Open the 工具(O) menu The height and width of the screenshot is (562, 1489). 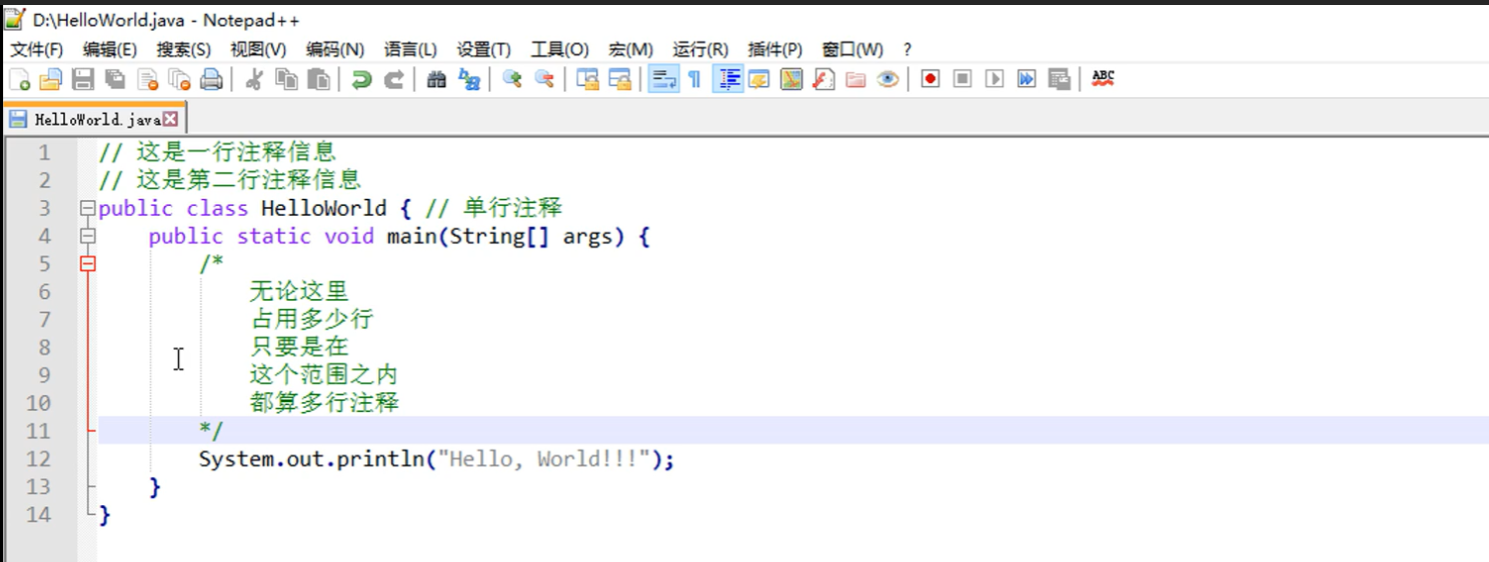tap(560, 49)
